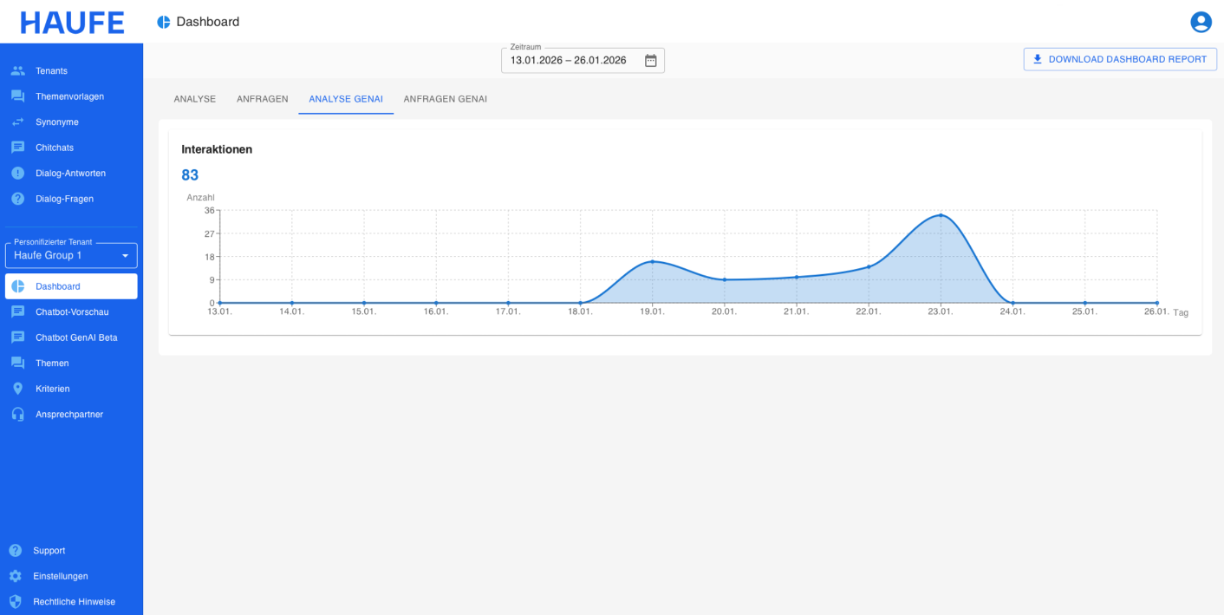Image resolution: width=1224 pixels, height=616 pixels.
Task: Click Download Dashboard Report button
Action: coord(1120,59)
